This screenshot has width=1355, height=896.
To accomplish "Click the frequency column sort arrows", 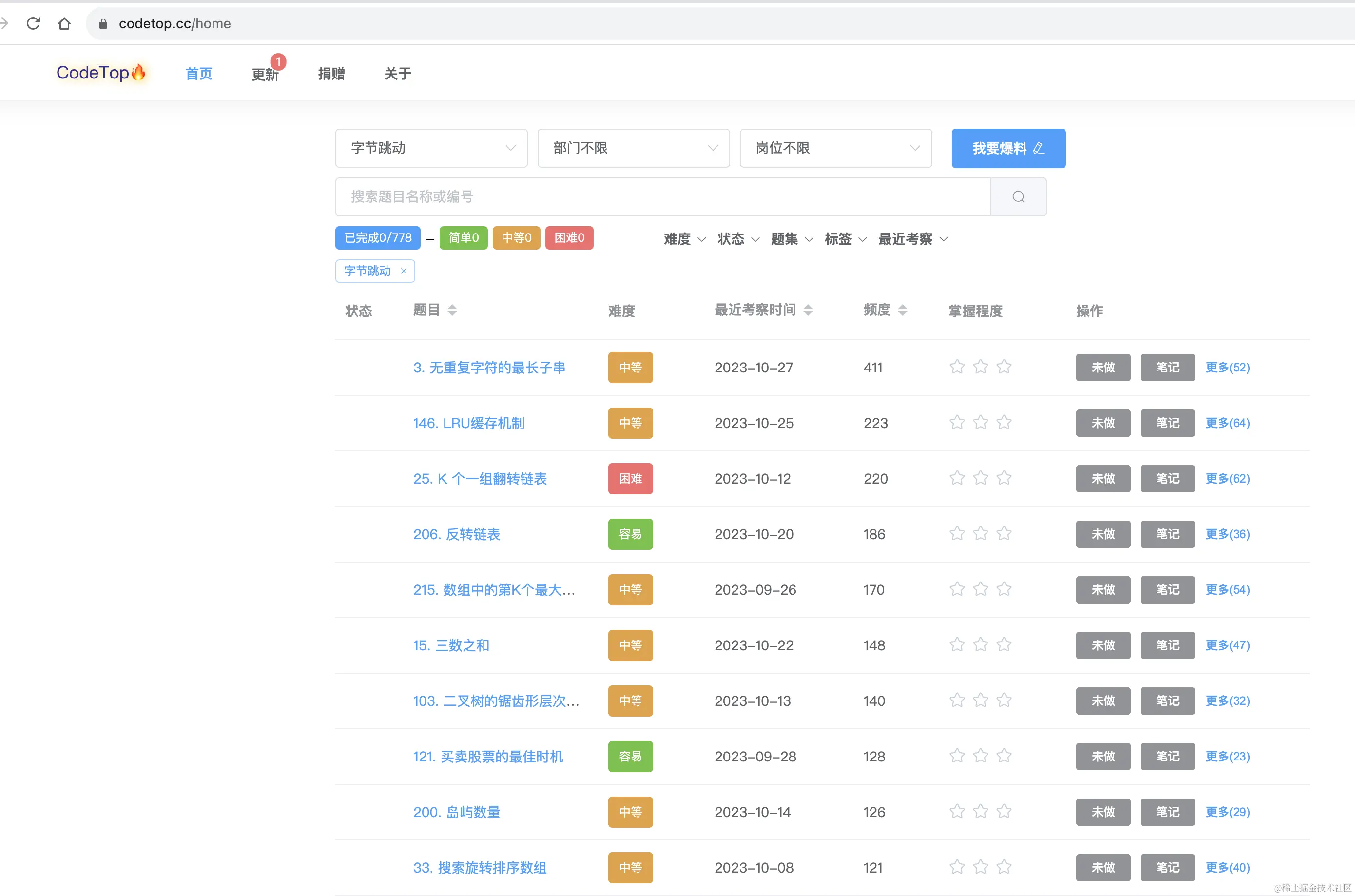I will (903, 310).
